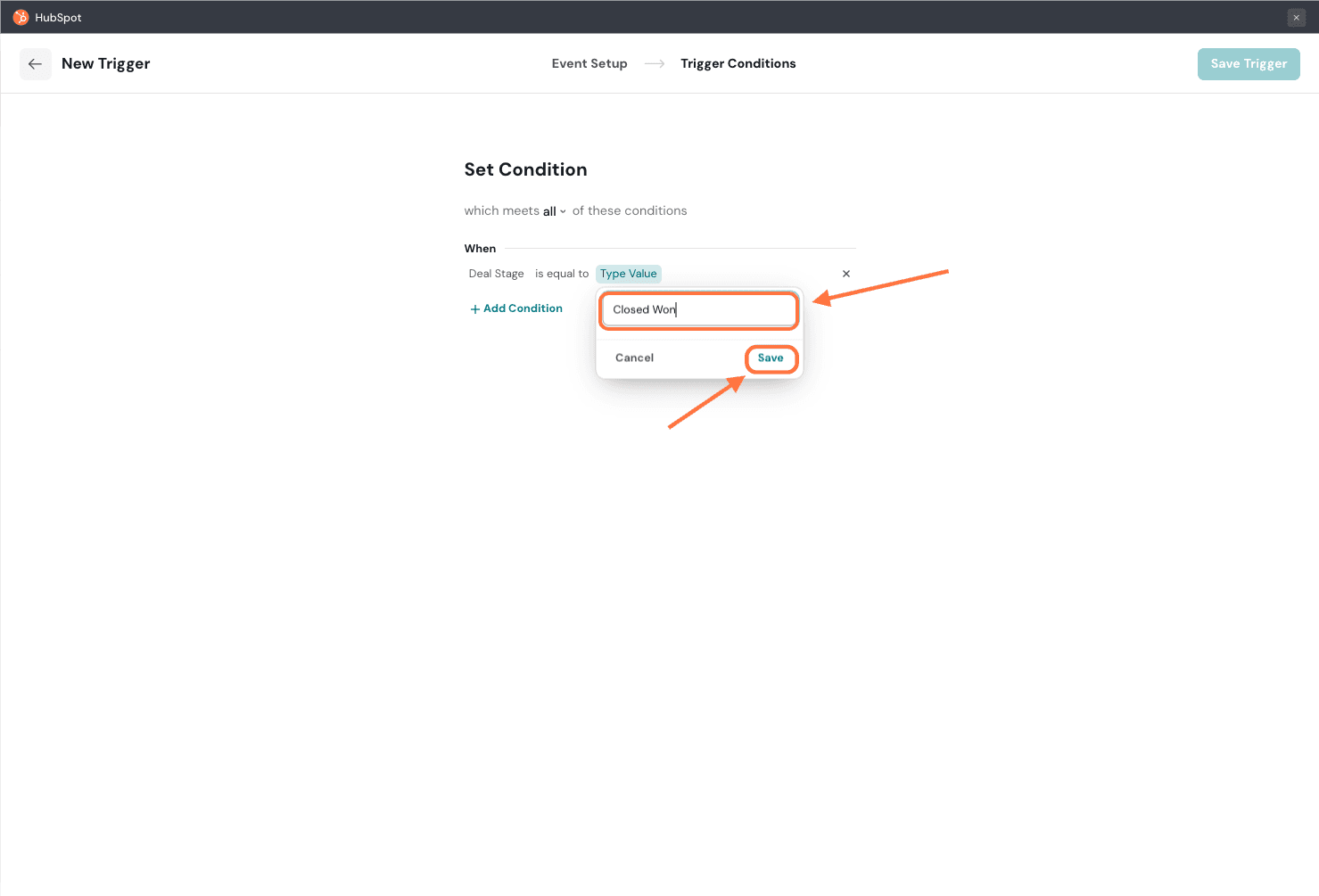The height and width of the screenshot is (896, 1319).
Task: Remove the Deal Stage condition with X
Action: tap(846, 274)
